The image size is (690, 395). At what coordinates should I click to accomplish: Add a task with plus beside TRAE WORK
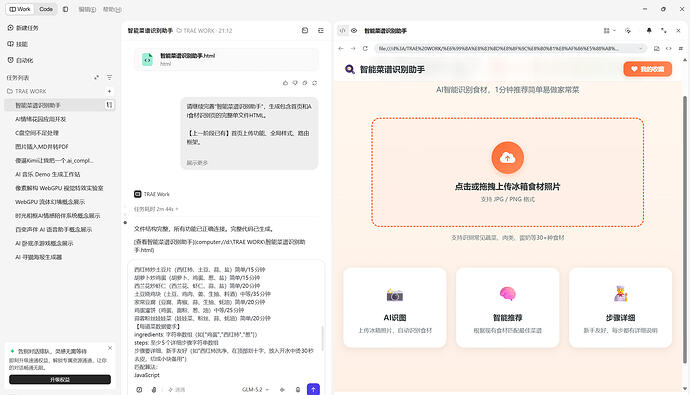[110, 91]
